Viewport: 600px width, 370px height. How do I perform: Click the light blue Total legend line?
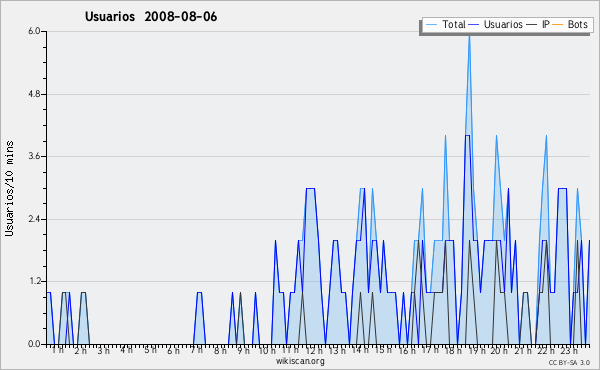point(431,25)
